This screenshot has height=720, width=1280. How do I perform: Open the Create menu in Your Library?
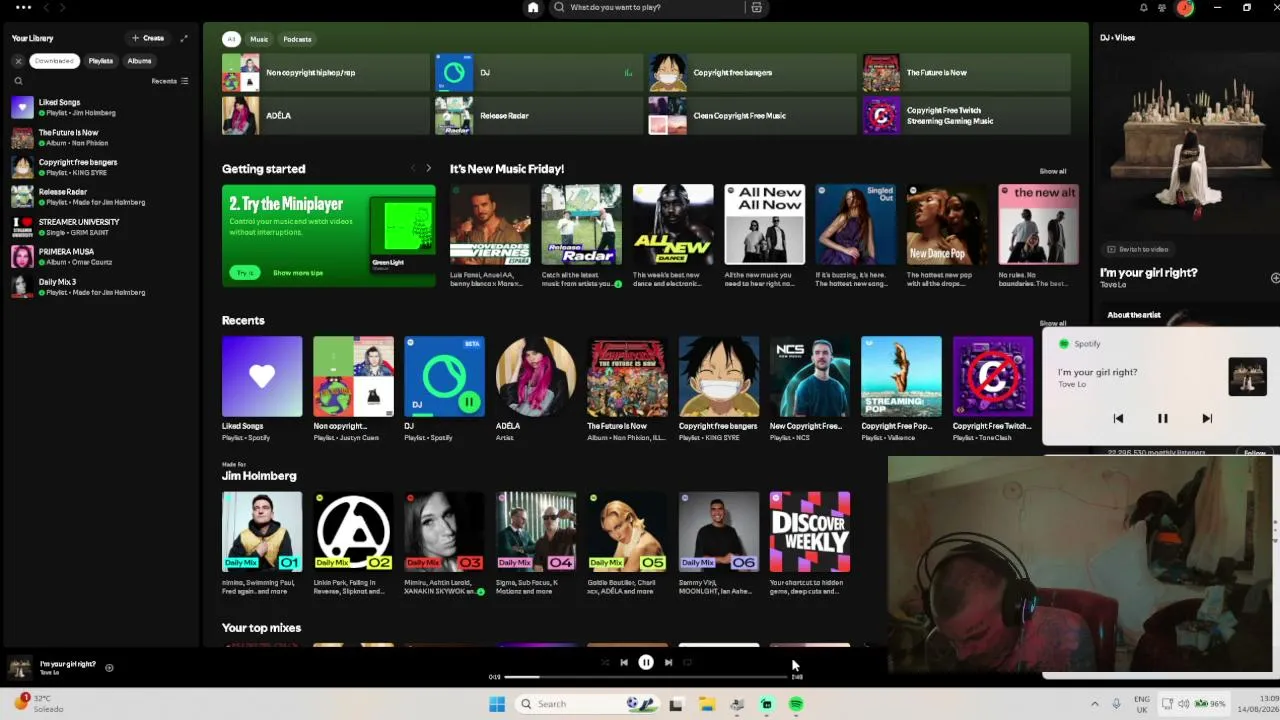148,38
